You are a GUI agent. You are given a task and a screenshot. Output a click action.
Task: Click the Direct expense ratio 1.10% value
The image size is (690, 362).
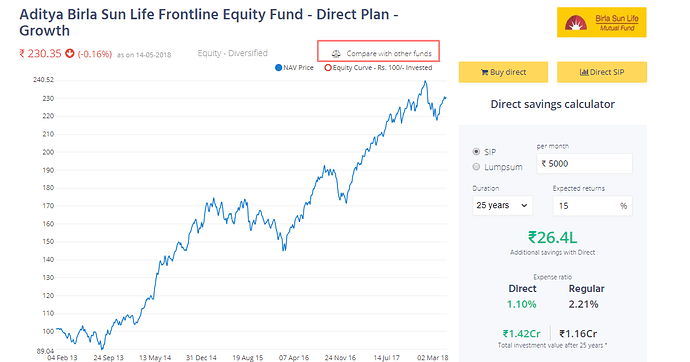coord(521,304)
